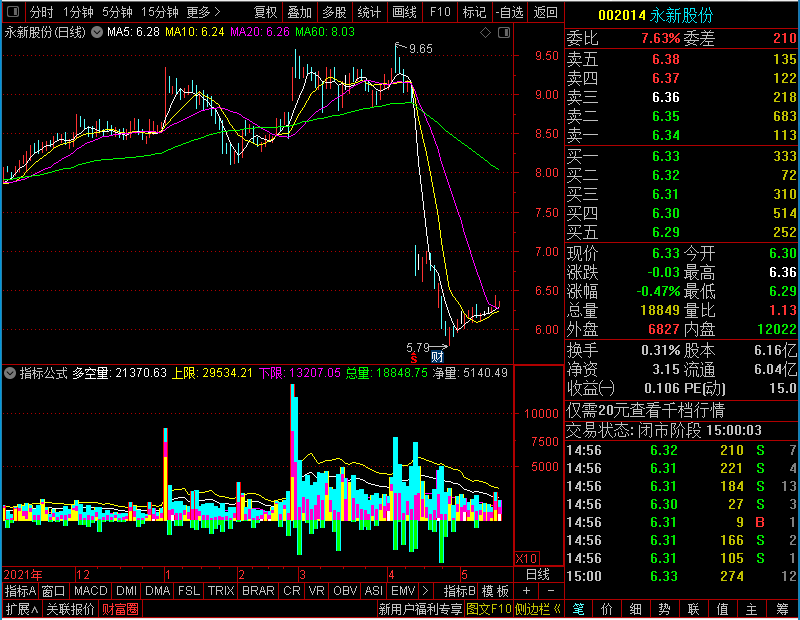Zoom out chart with minus button
The image size is (800, 620).
[x=551, y=591]
